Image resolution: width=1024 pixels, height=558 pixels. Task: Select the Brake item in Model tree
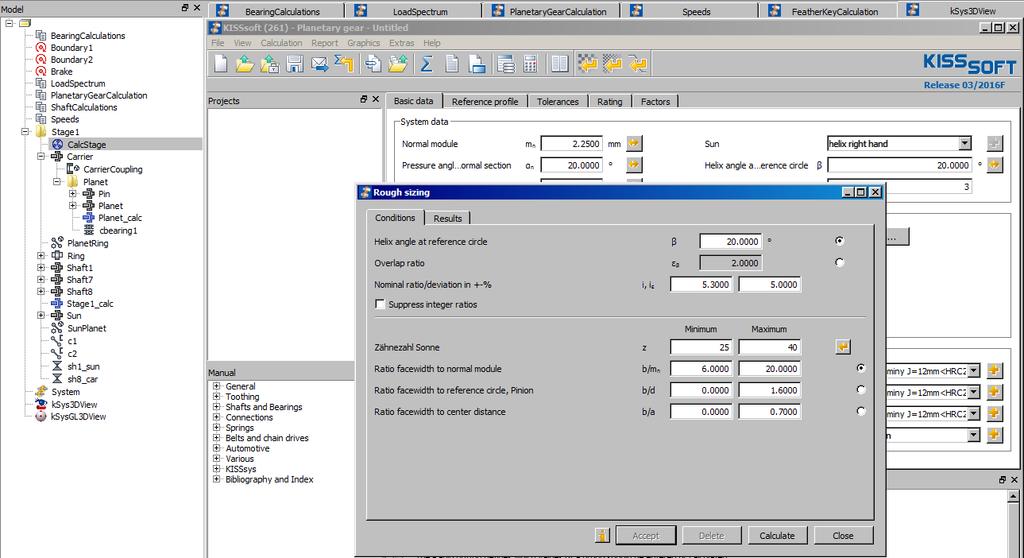pyautogui.click(x=61, y=71)
